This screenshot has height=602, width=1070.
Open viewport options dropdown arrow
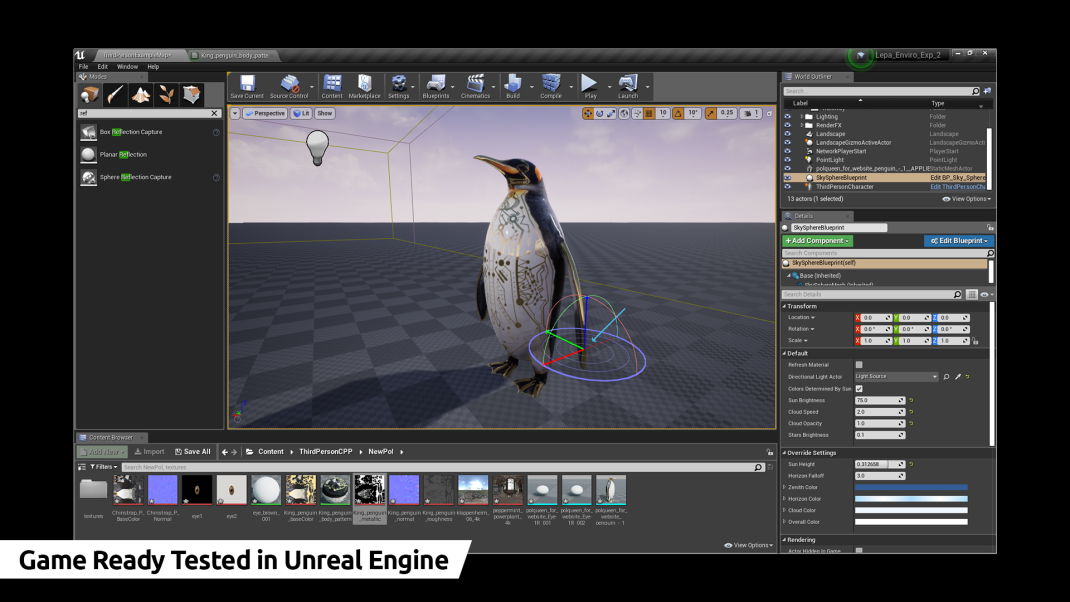pos(235,113)
